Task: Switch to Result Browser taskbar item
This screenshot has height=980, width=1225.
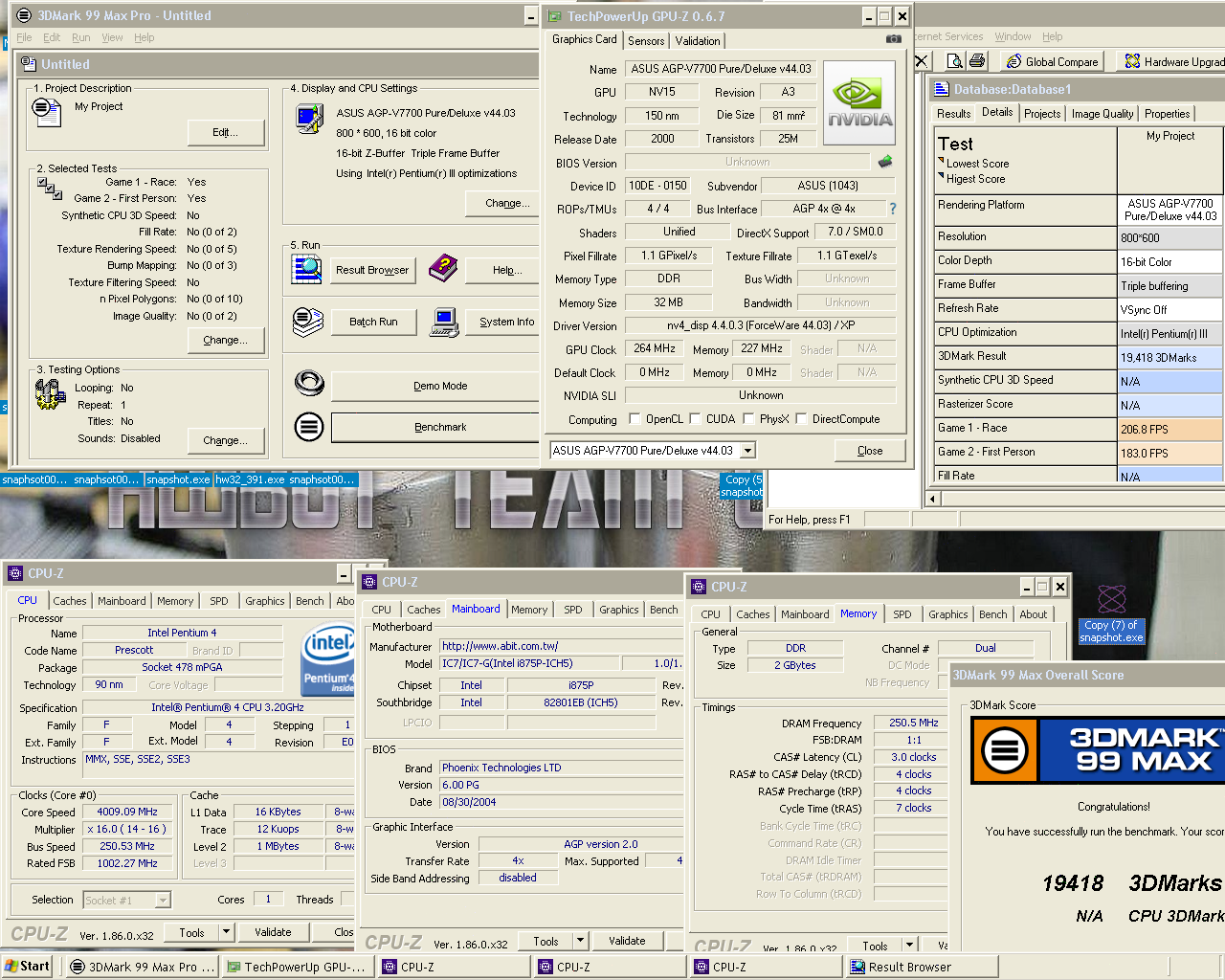Action: click(922, 967)
